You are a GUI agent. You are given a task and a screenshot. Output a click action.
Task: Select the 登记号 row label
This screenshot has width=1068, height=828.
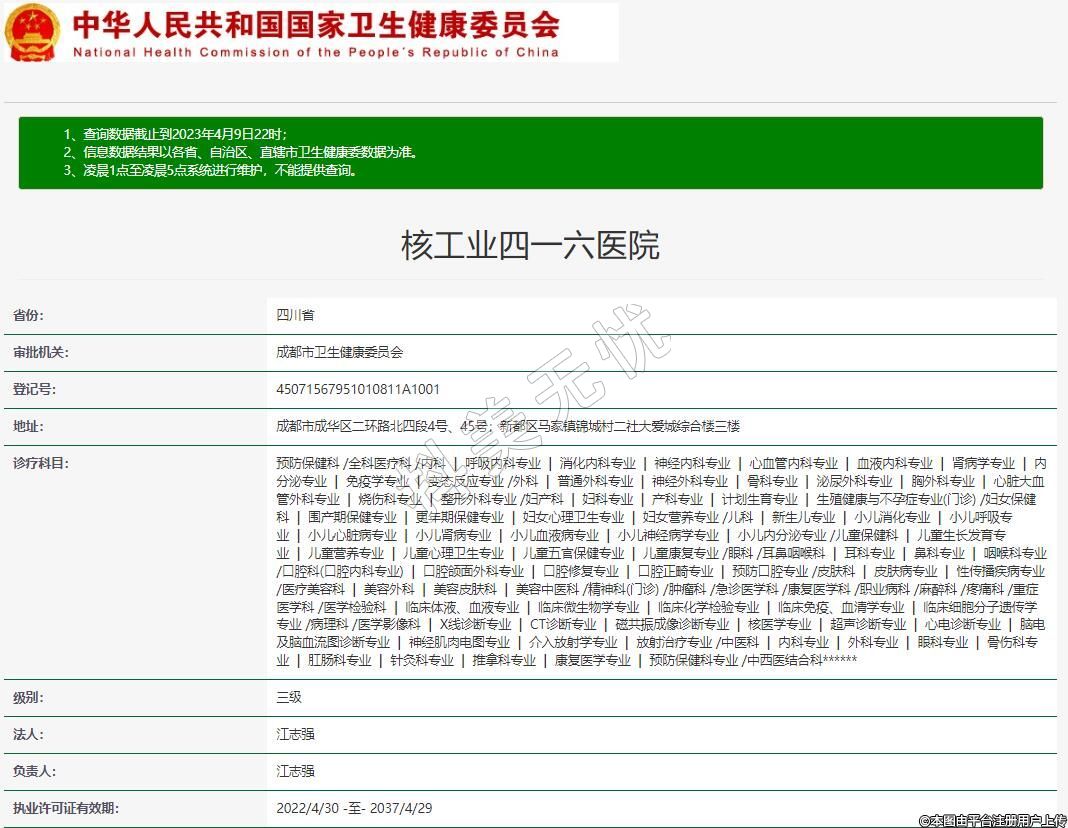[x=34, y=389]
